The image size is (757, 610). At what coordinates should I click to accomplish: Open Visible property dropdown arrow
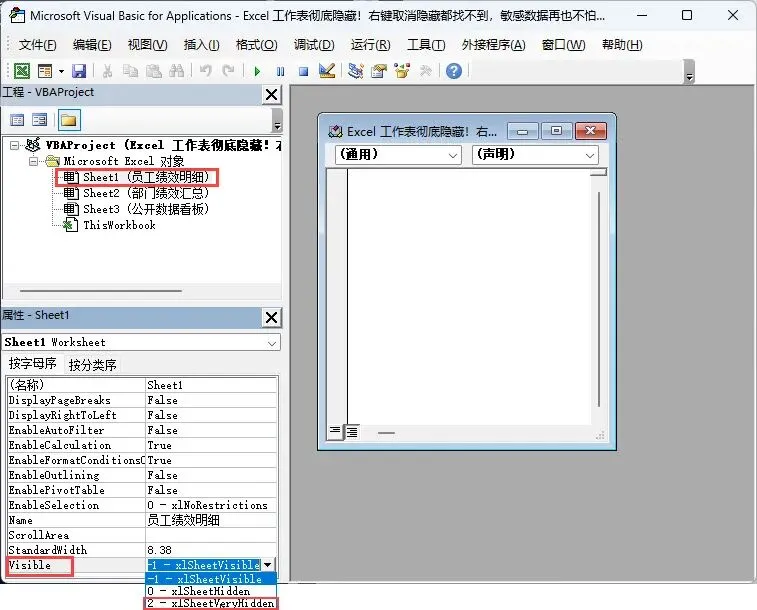(x=268, y=565)
